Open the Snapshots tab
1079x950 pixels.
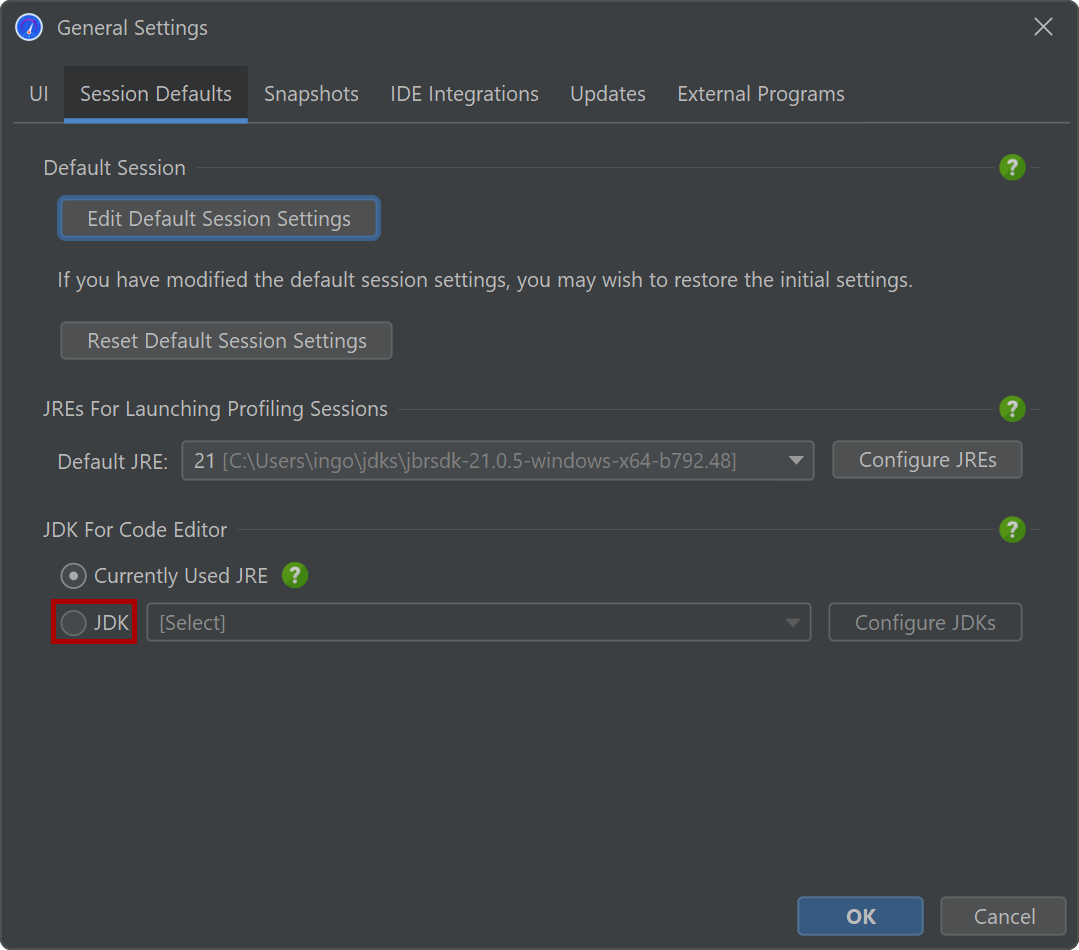311,94
